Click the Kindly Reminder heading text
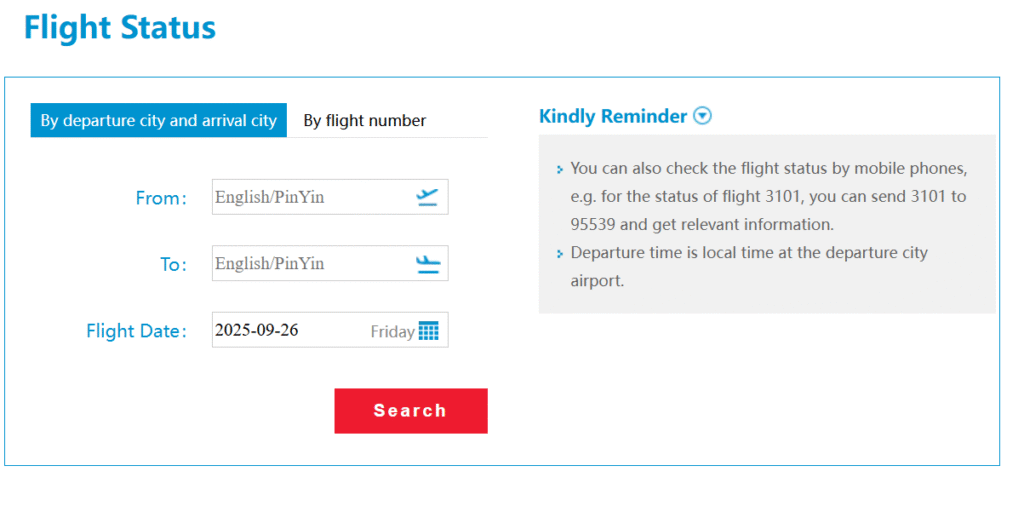 point(613,116)
